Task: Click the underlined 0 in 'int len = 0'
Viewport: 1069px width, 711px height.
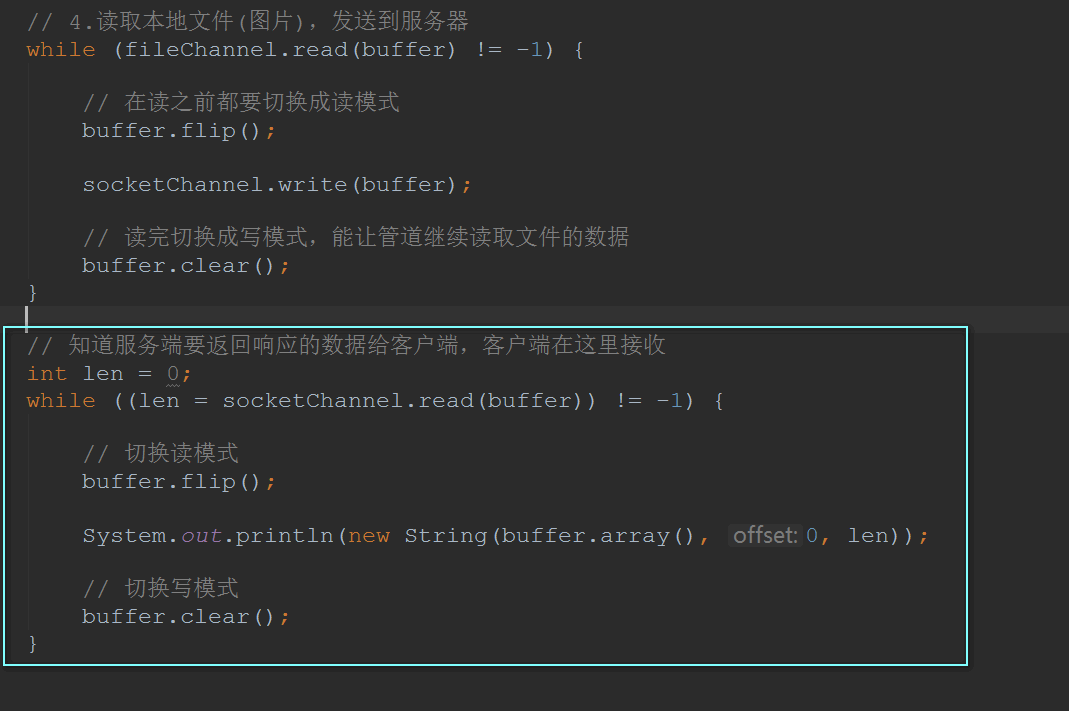Action: coord(172,374)
